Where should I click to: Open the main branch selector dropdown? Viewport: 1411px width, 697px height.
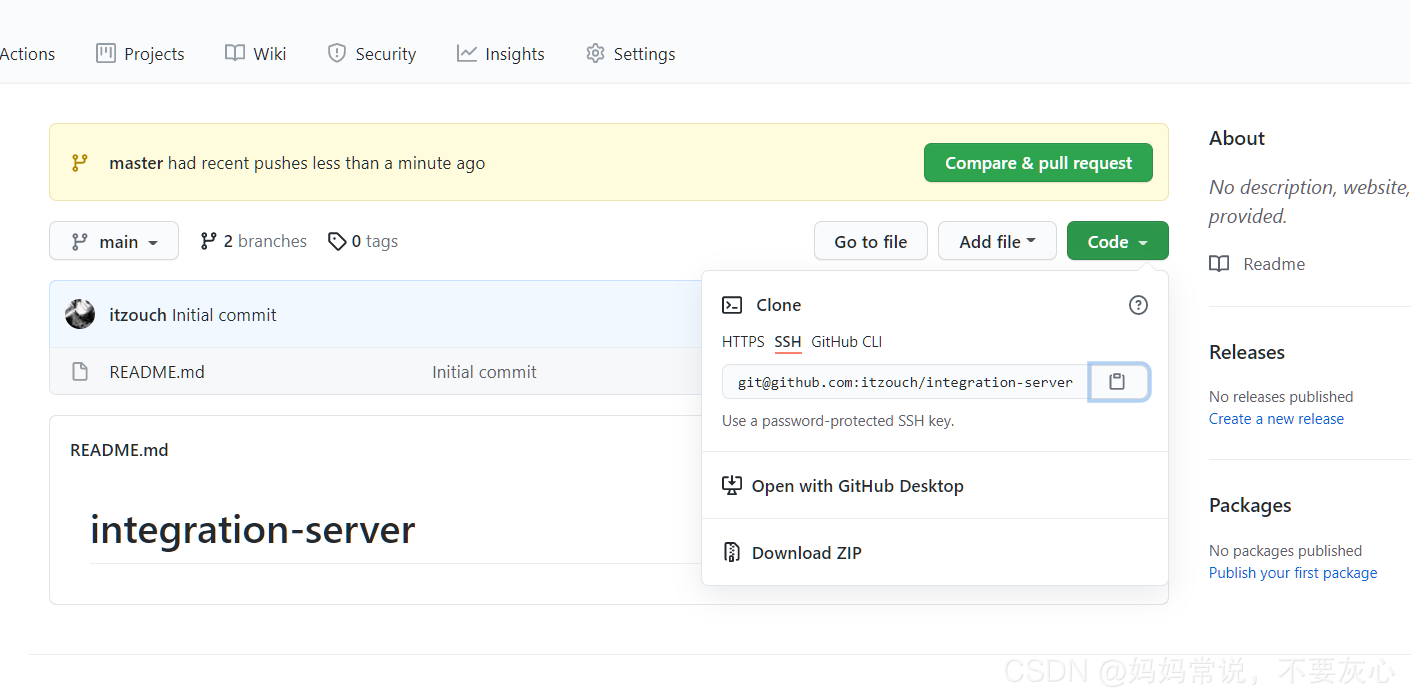click(x=113, y=240)
